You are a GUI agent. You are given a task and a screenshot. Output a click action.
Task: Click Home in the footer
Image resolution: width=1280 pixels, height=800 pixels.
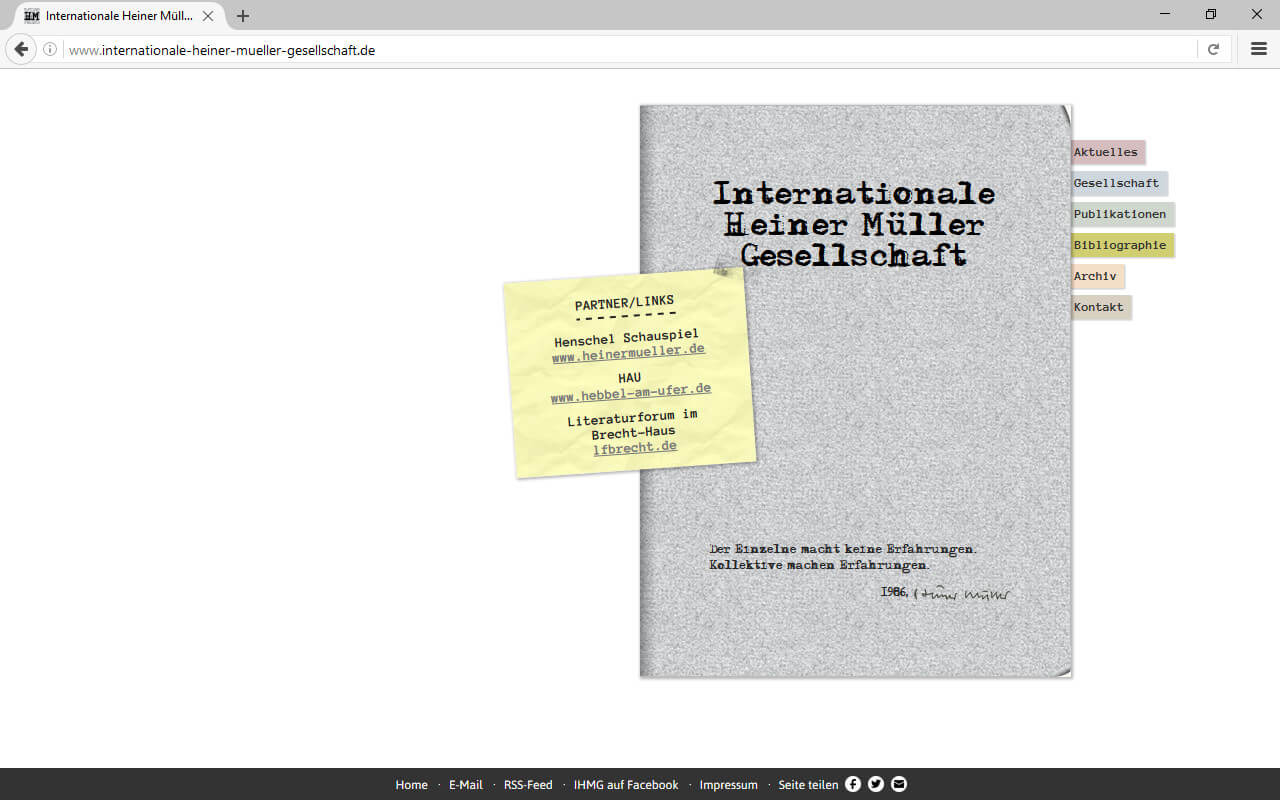[411, 785]
